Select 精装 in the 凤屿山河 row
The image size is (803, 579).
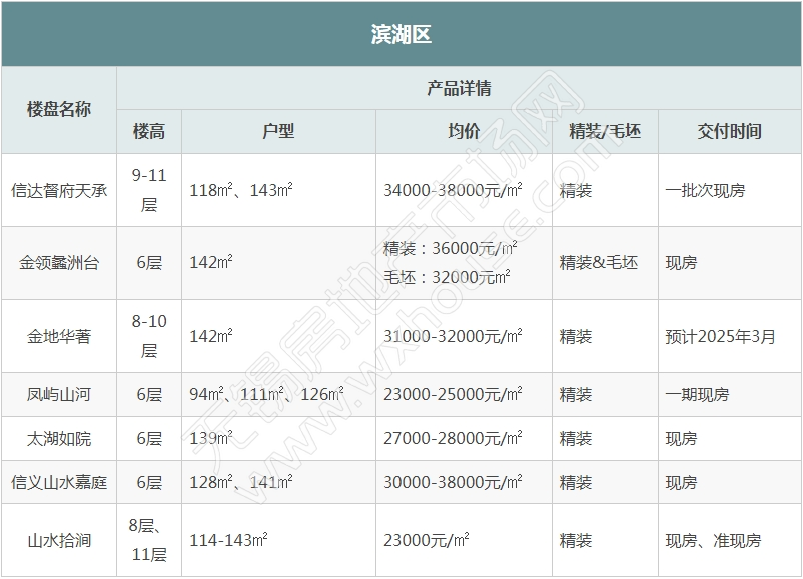pyautogui.click(x=576, y=395)
